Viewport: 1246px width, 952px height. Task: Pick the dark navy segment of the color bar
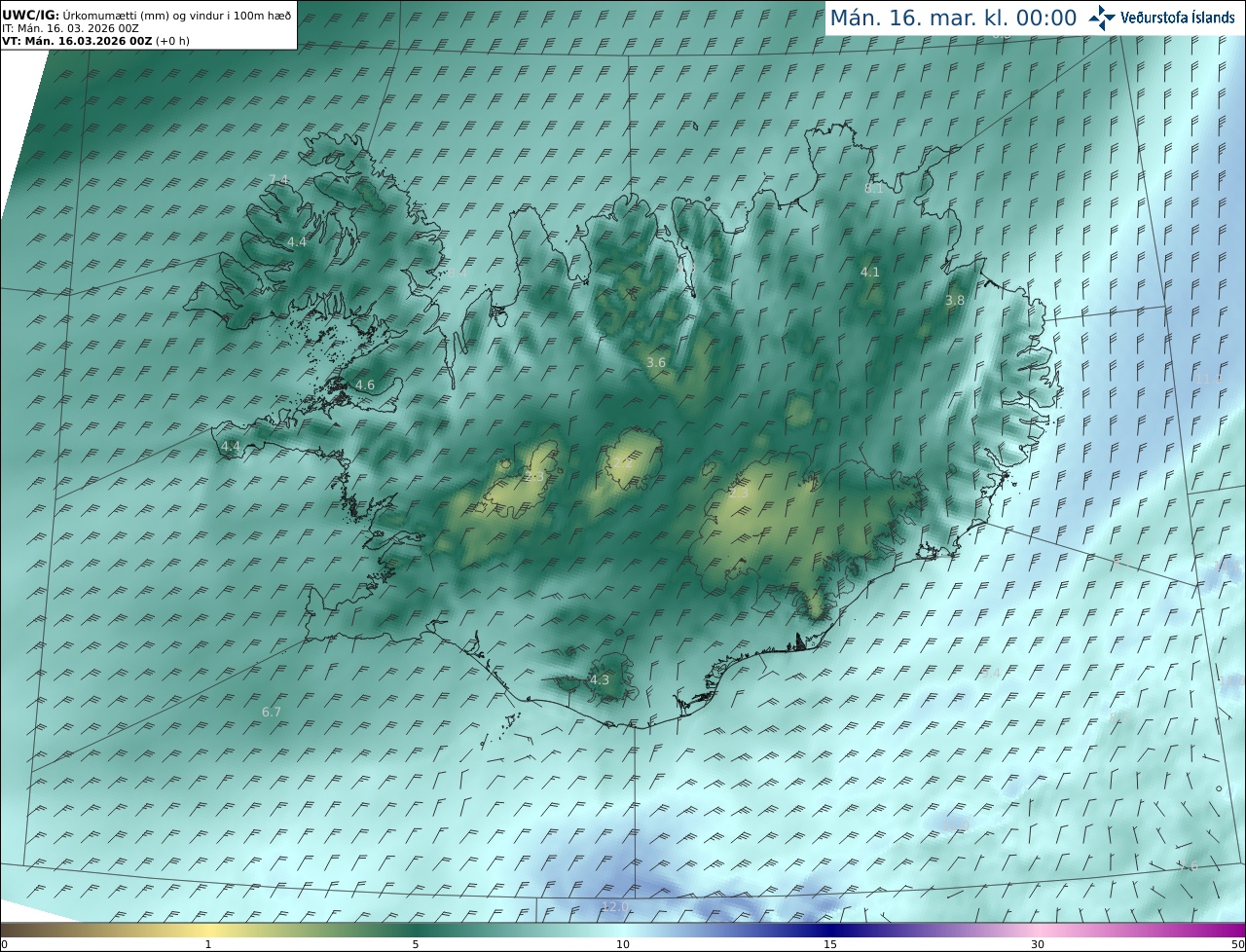click(x=830, y=930)
